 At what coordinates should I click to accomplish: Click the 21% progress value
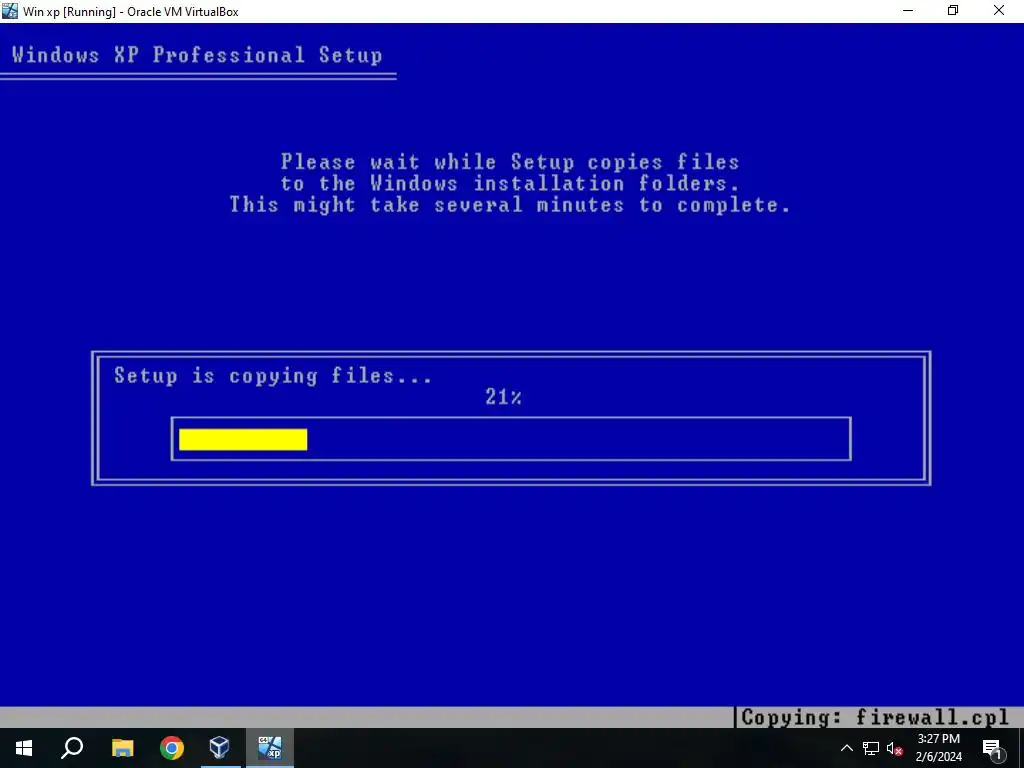point(504,396)
